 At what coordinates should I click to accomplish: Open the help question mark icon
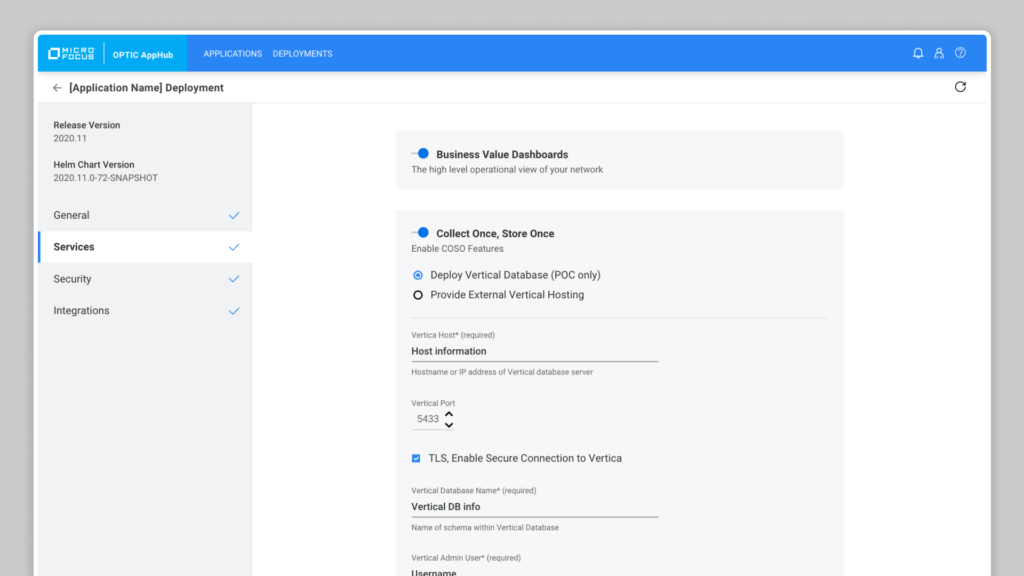(960, 53)
